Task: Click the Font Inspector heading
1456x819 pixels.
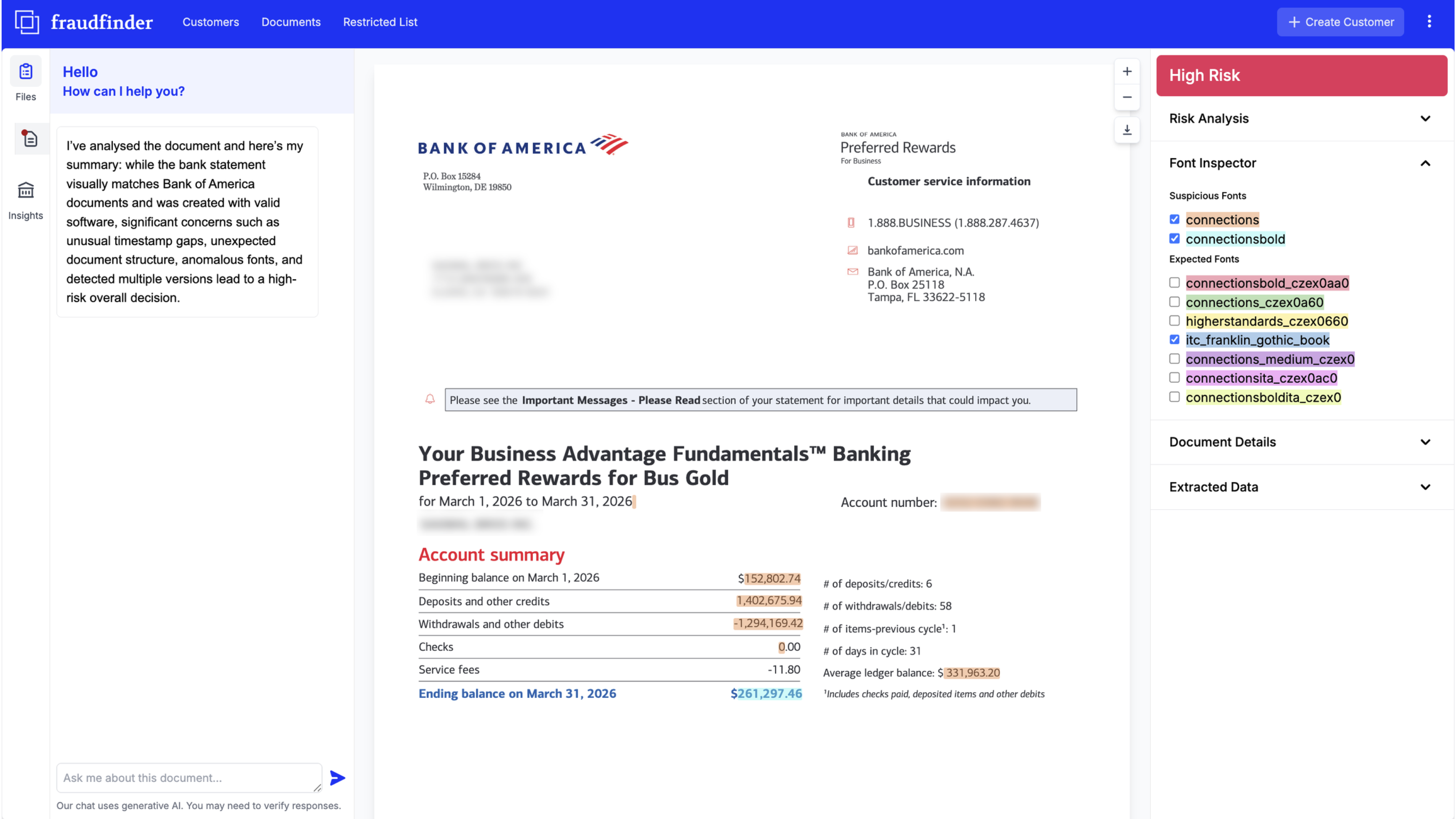Action: (1212, 163)
